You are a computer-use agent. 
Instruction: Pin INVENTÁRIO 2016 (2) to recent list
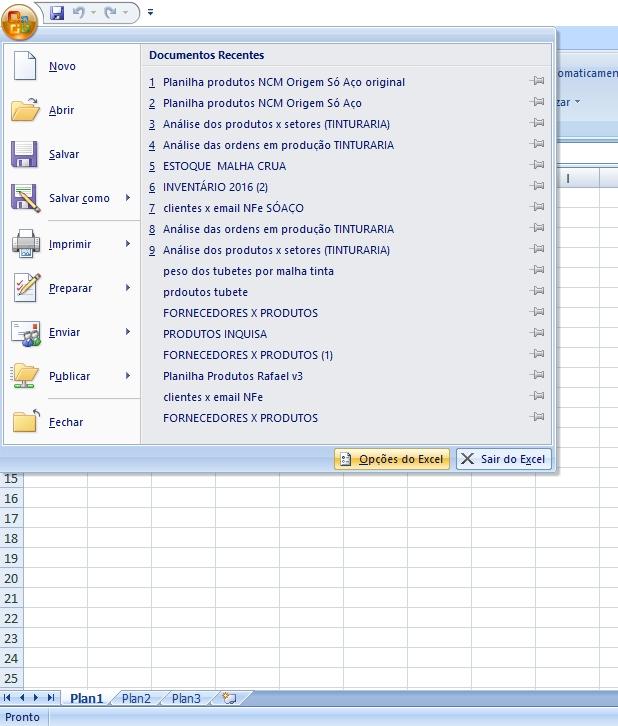[537, 186]
